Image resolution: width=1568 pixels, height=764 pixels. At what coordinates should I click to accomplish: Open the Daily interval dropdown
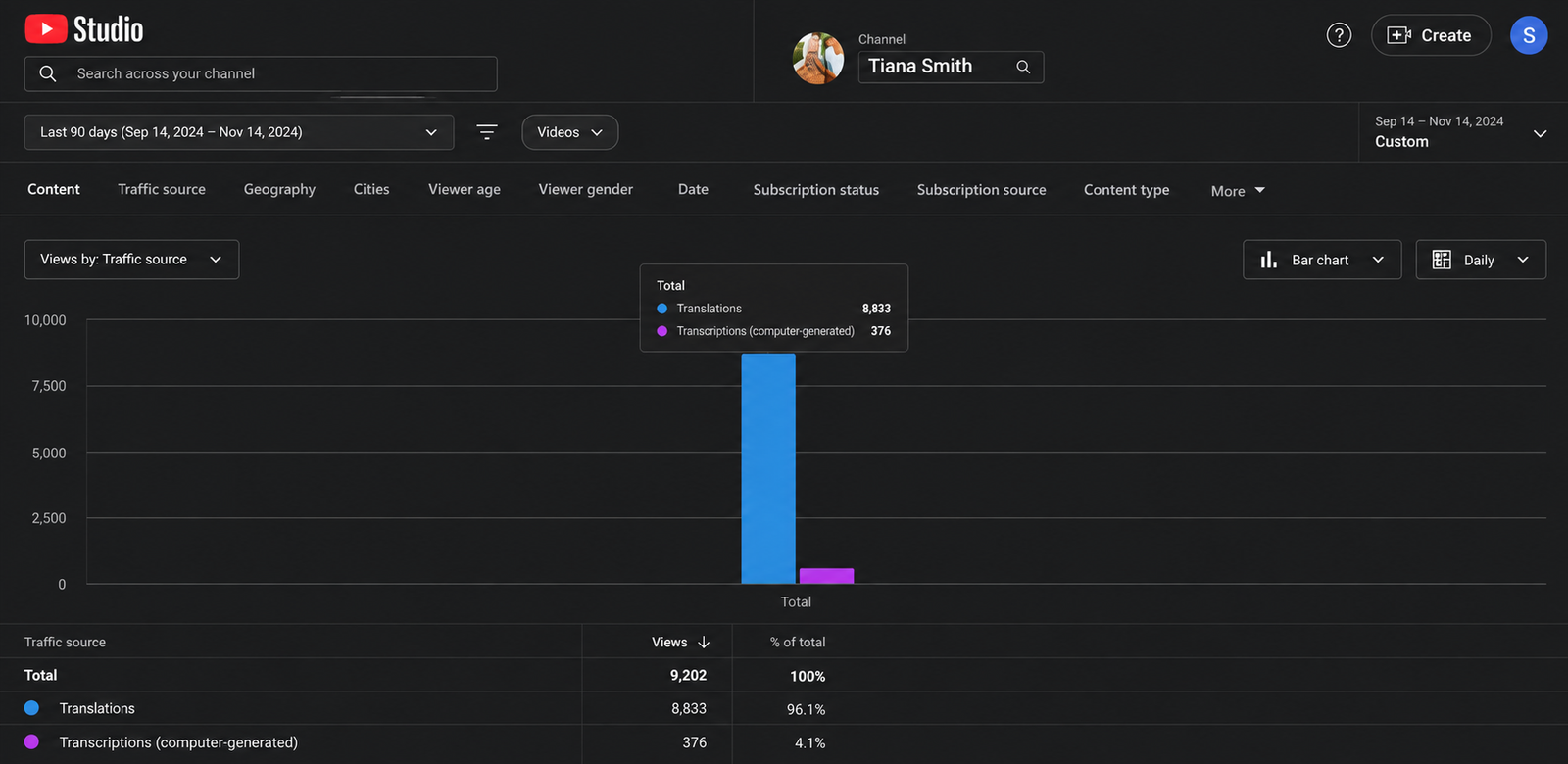click(1481, 260)
